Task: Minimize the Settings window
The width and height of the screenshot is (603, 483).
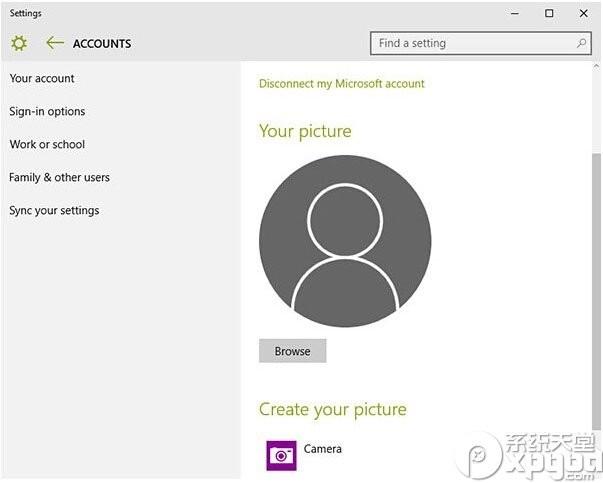Action: coord(515,13)
